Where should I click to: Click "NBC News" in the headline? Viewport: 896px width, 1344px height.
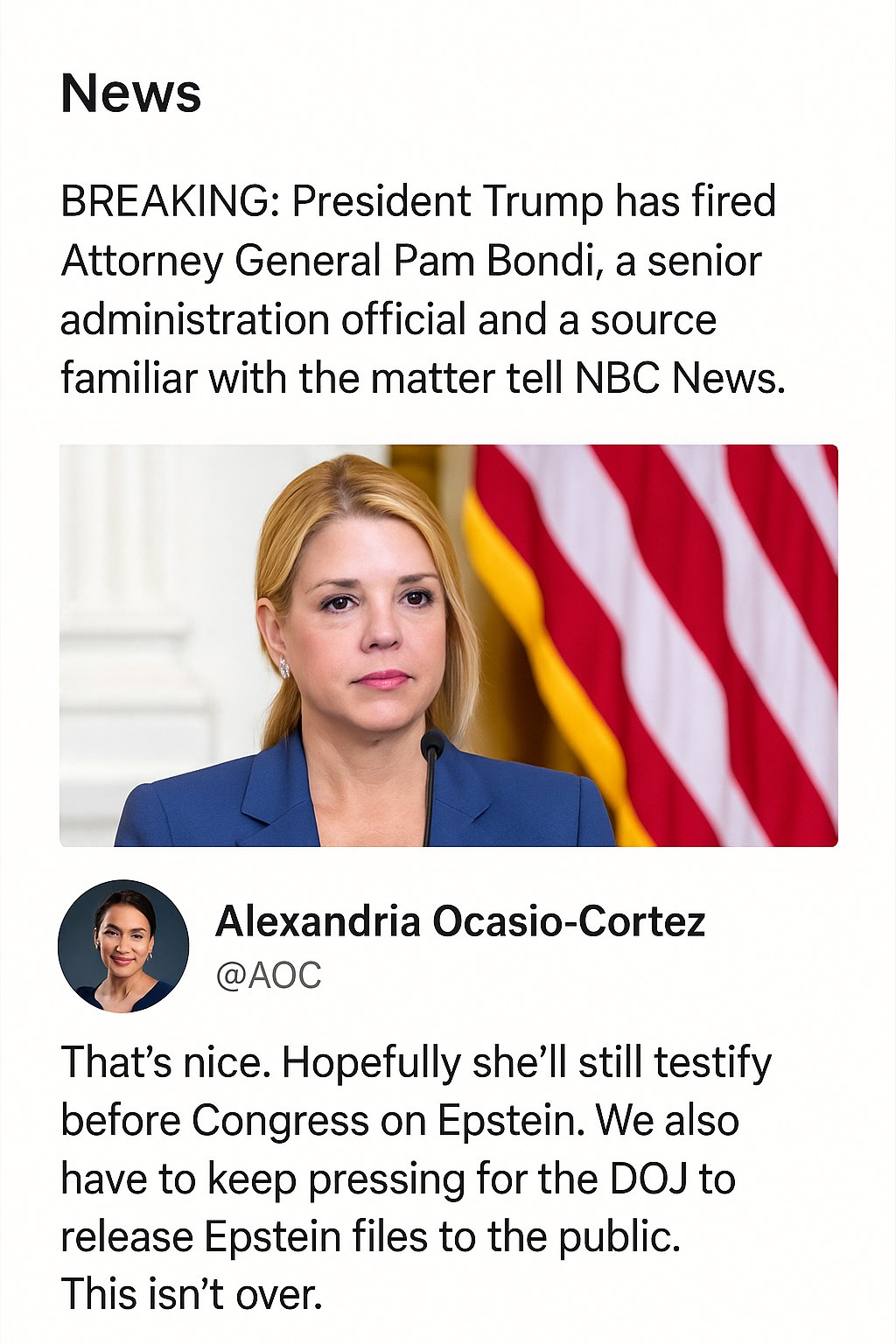[x=679, y=378]
